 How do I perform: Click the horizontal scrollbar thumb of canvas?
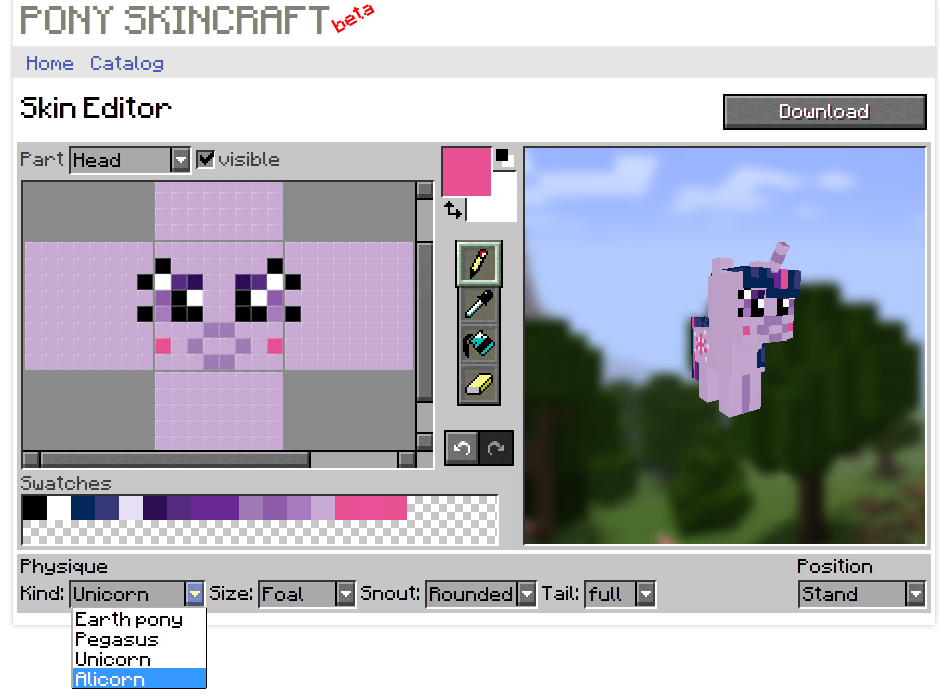coord(175,460)
